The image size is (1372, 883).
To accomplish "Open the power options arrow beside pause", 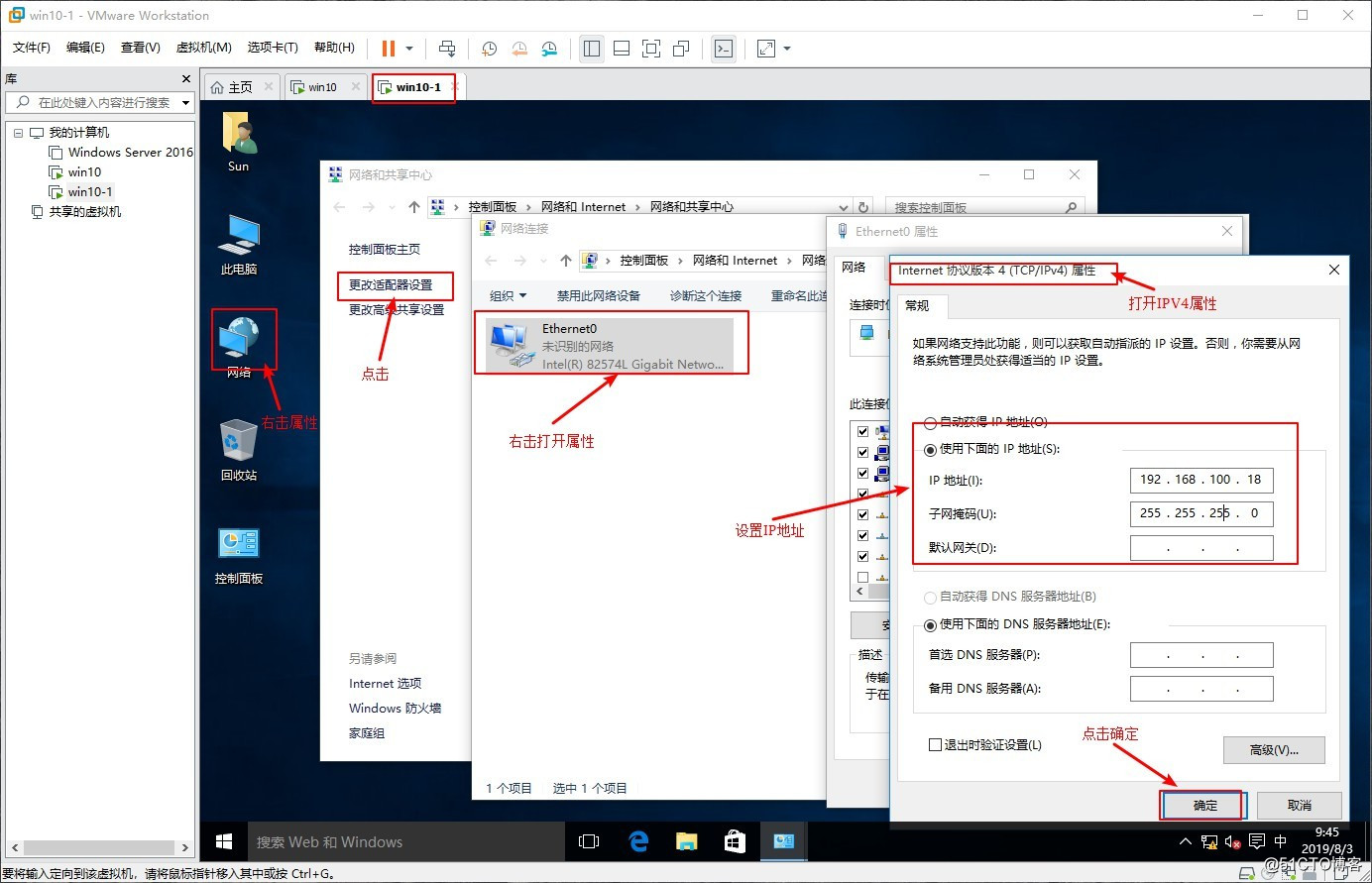I will point(409,48).
